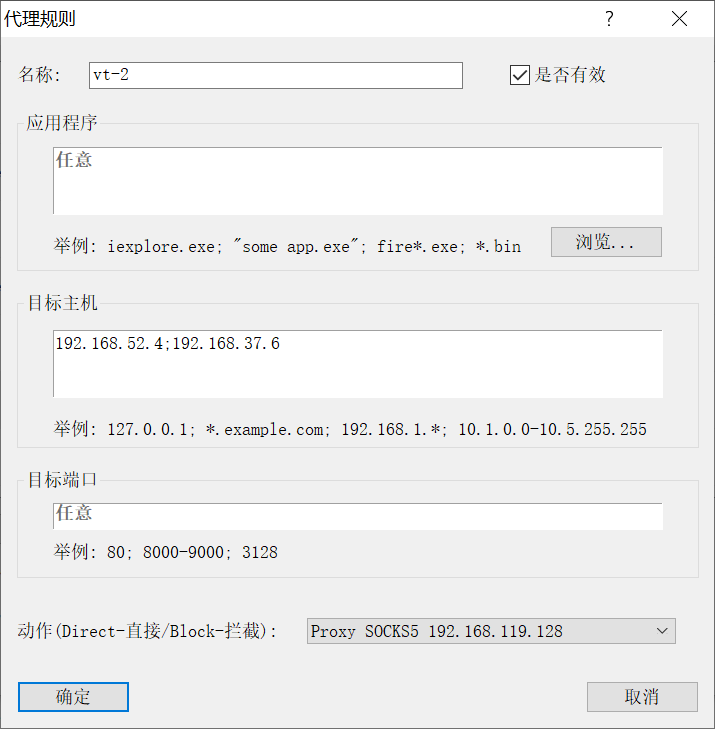Screen dimensions: 715x729
Task: Click the 名称: label
Action: 40,75
